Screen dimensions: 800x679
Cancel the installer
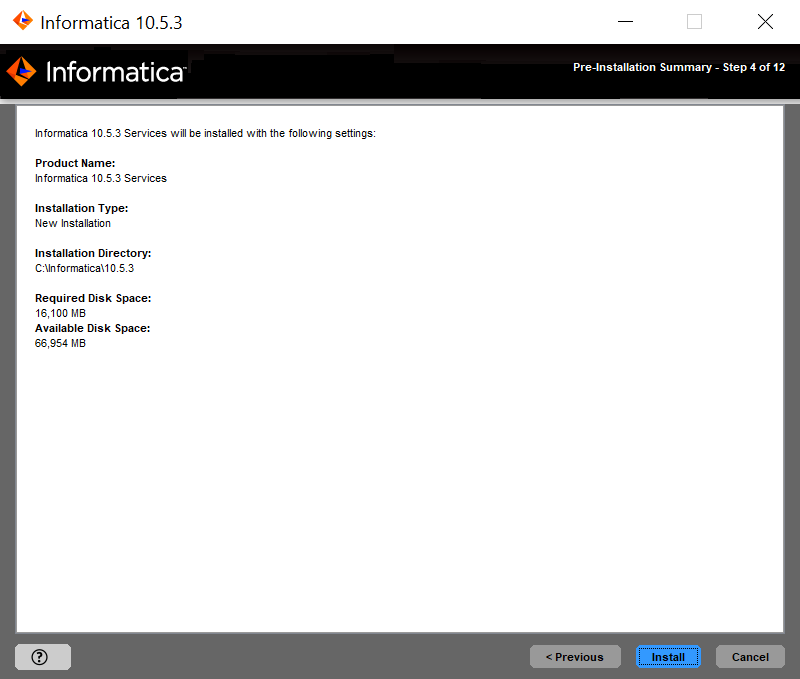[750, 657]
